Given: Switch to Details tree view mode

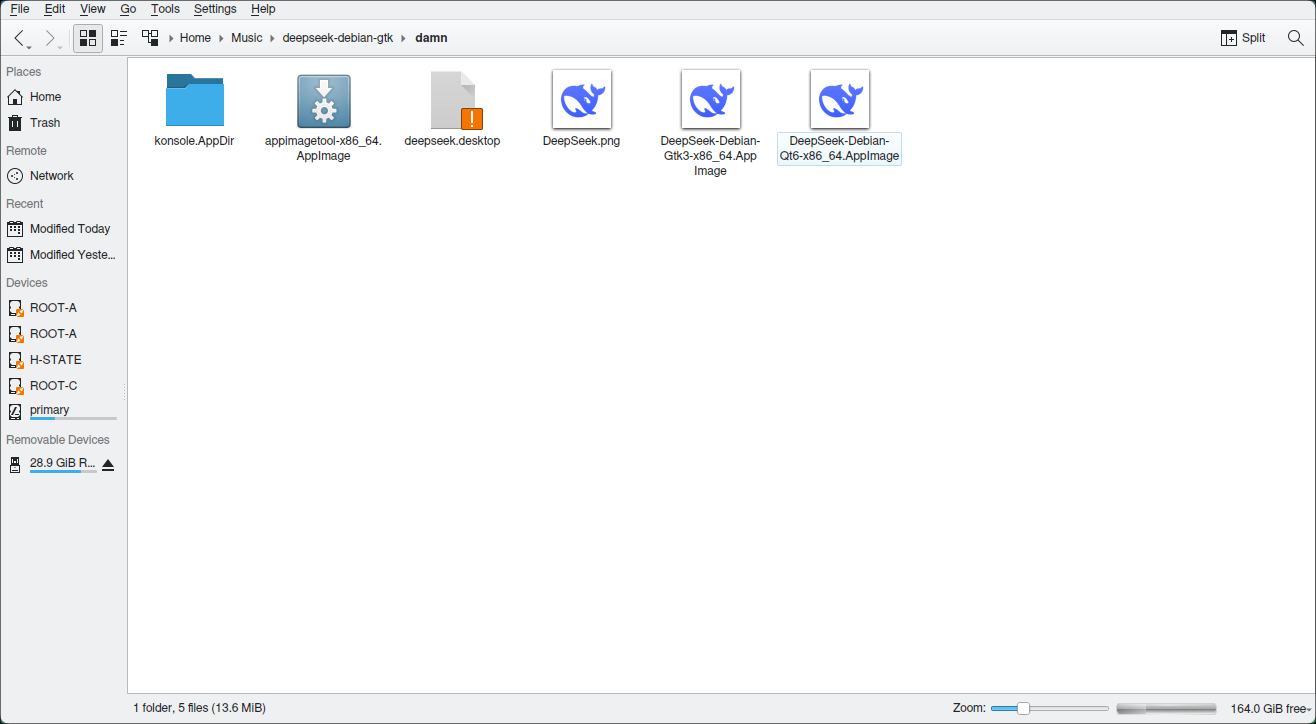Looking at the screenshot, I should click(150, 38).
